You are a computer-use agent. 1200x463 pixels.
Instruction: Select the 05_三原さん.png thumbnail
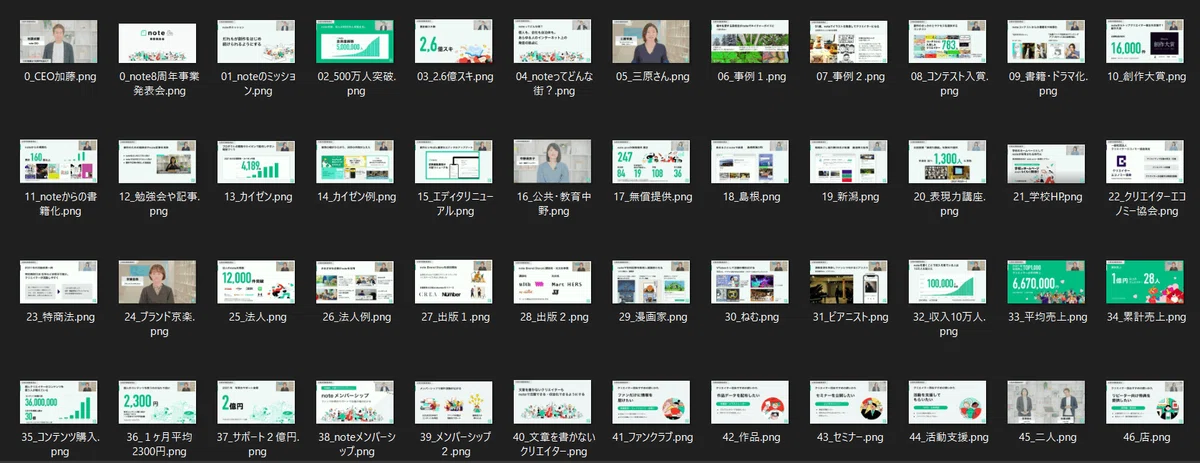click(652, 43)
